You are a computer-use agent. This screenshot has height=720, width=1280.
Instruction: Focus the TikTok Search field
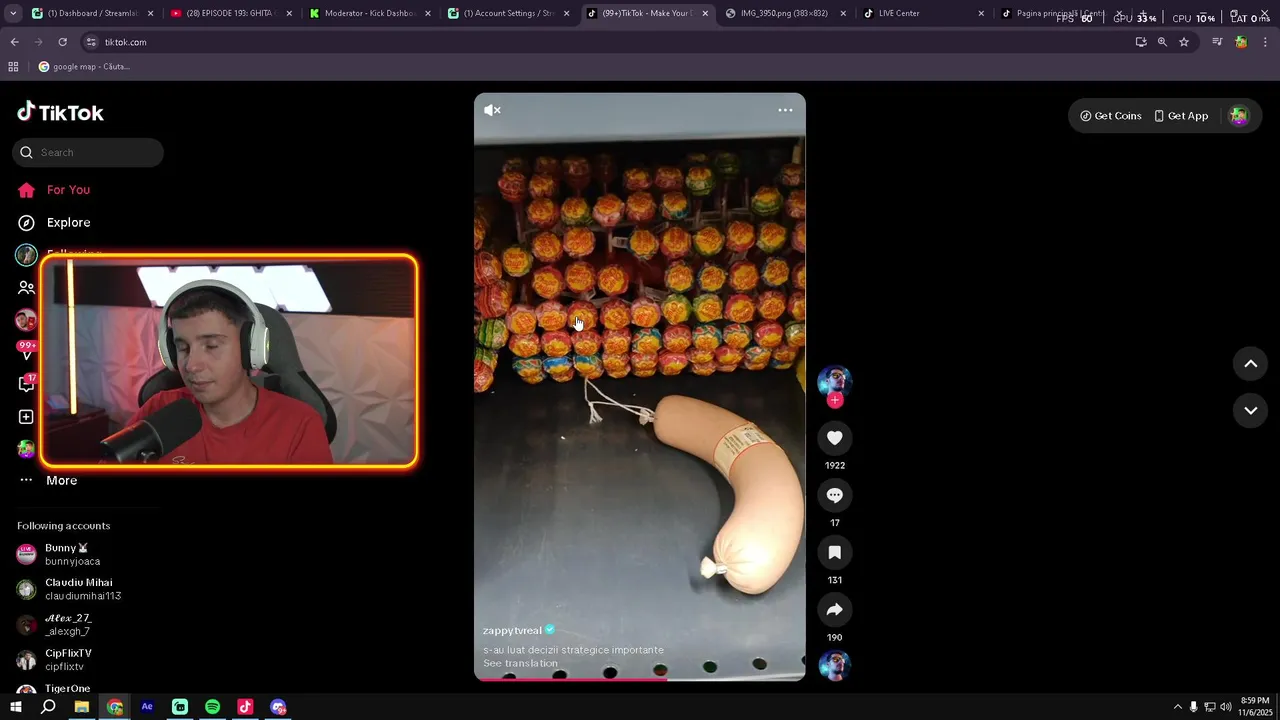point(88,152)
